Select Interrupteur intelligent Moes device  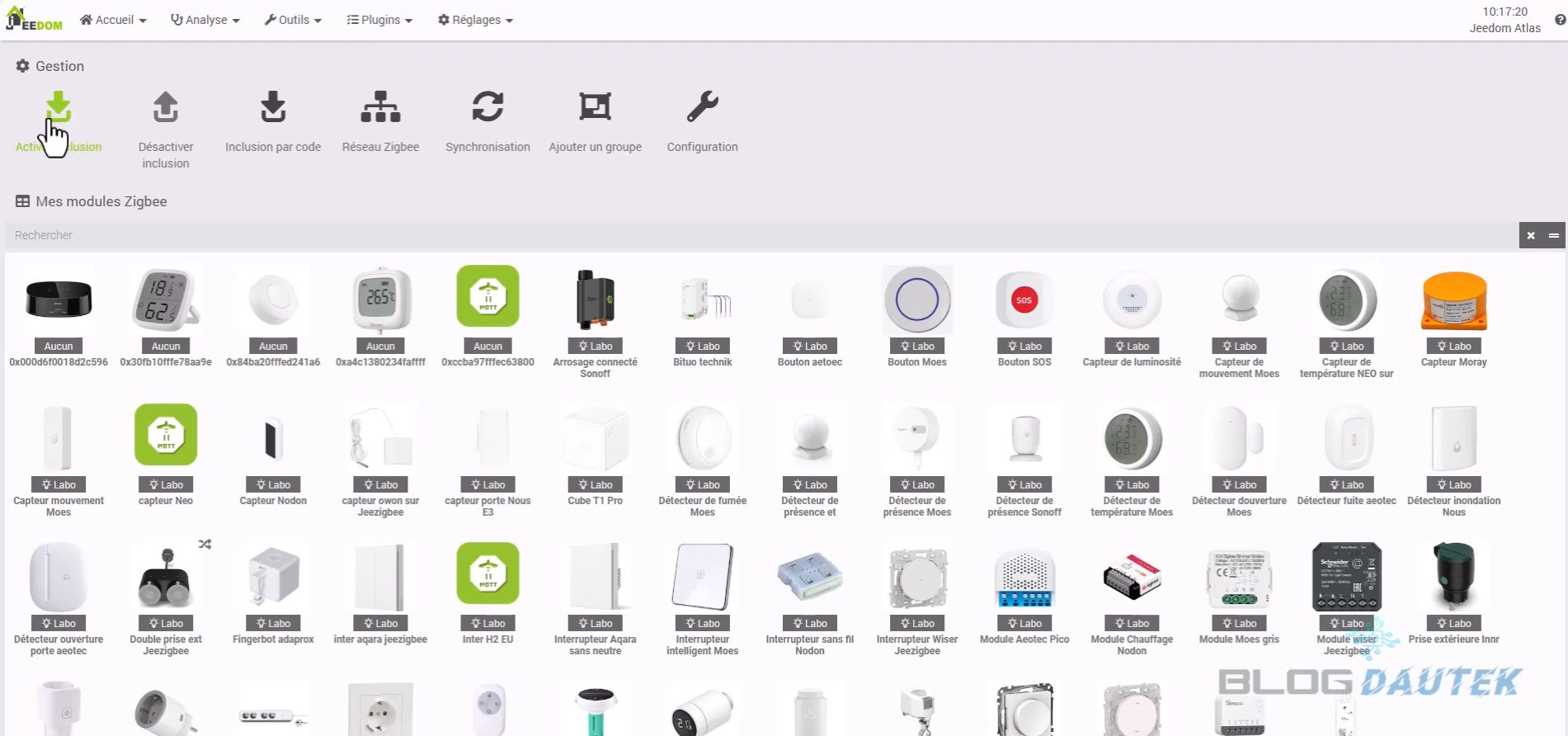pos(703,599)
